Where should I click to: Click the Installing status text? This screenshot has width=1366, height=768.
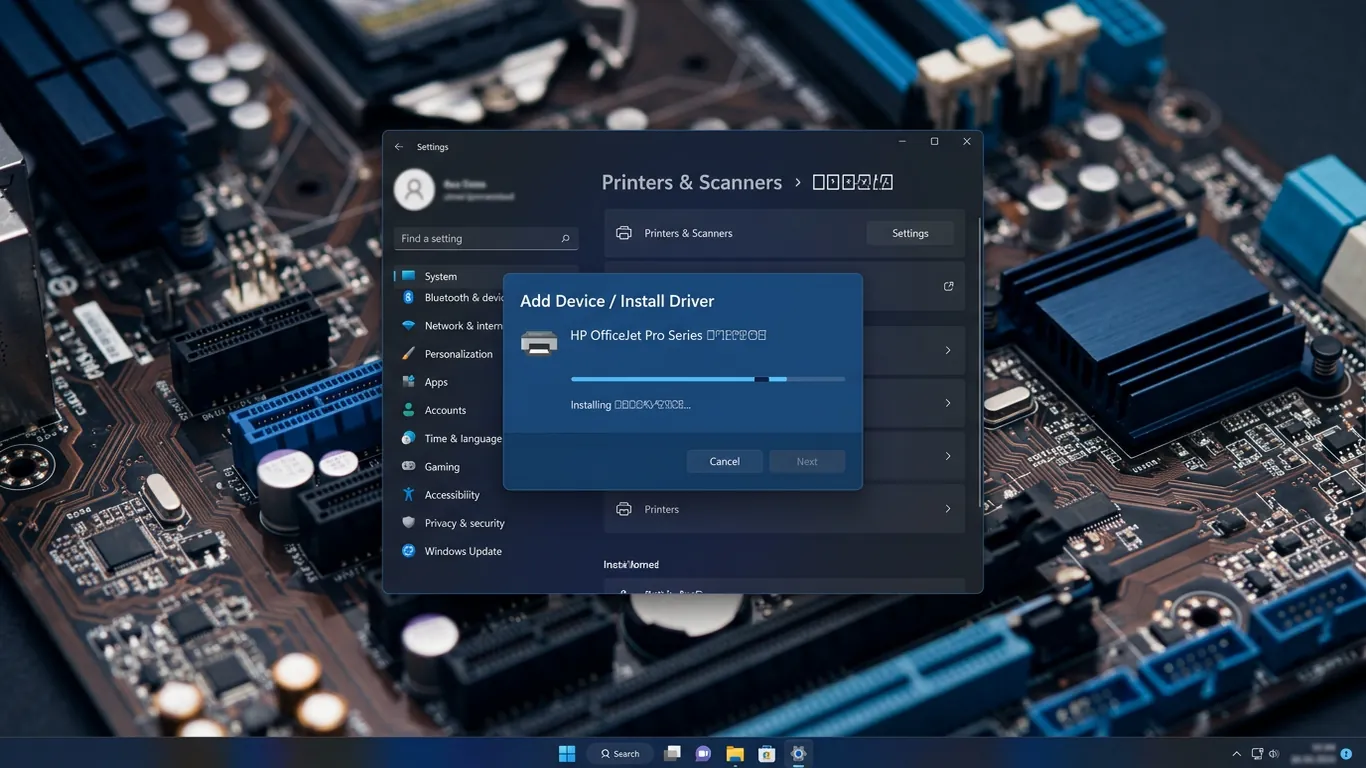[x=630, y=405]
